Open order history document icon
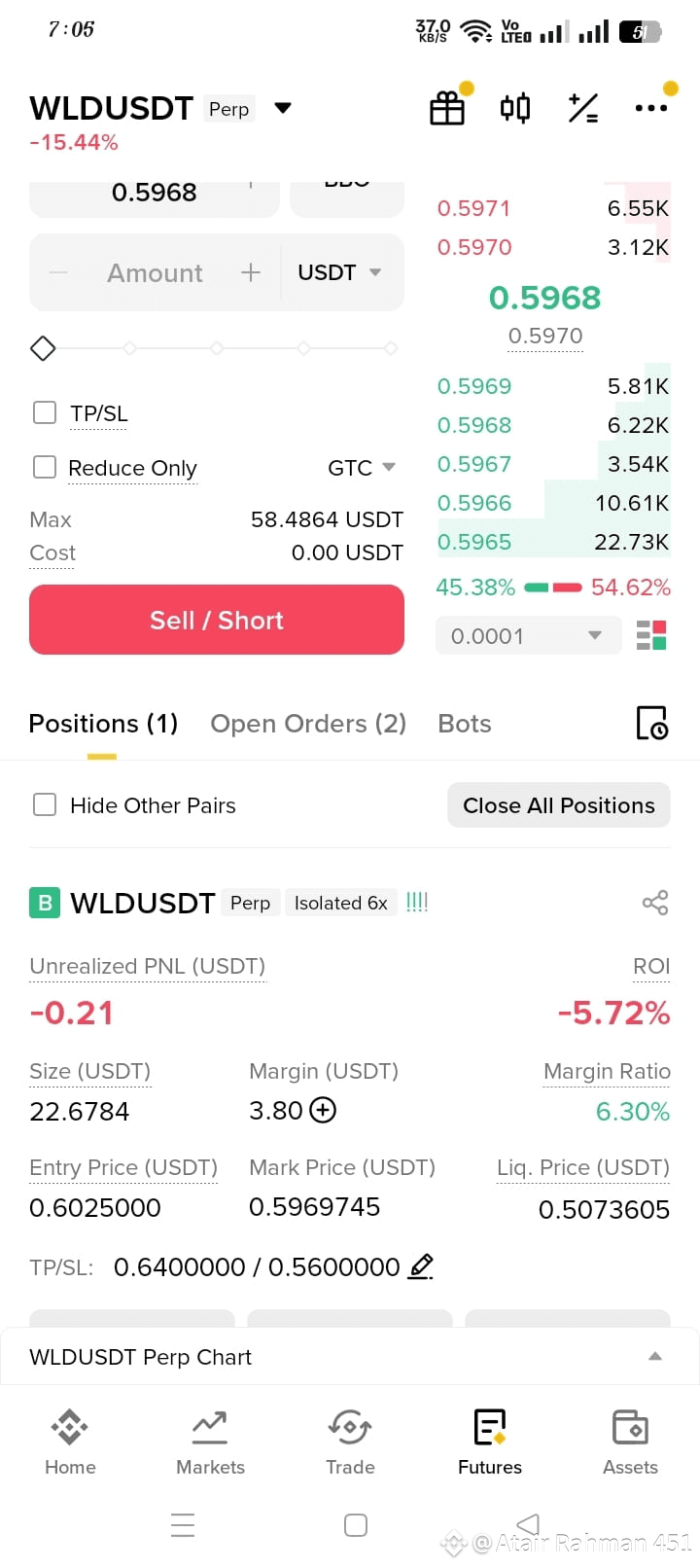700x1568 pixels. (x=651, y=723)
